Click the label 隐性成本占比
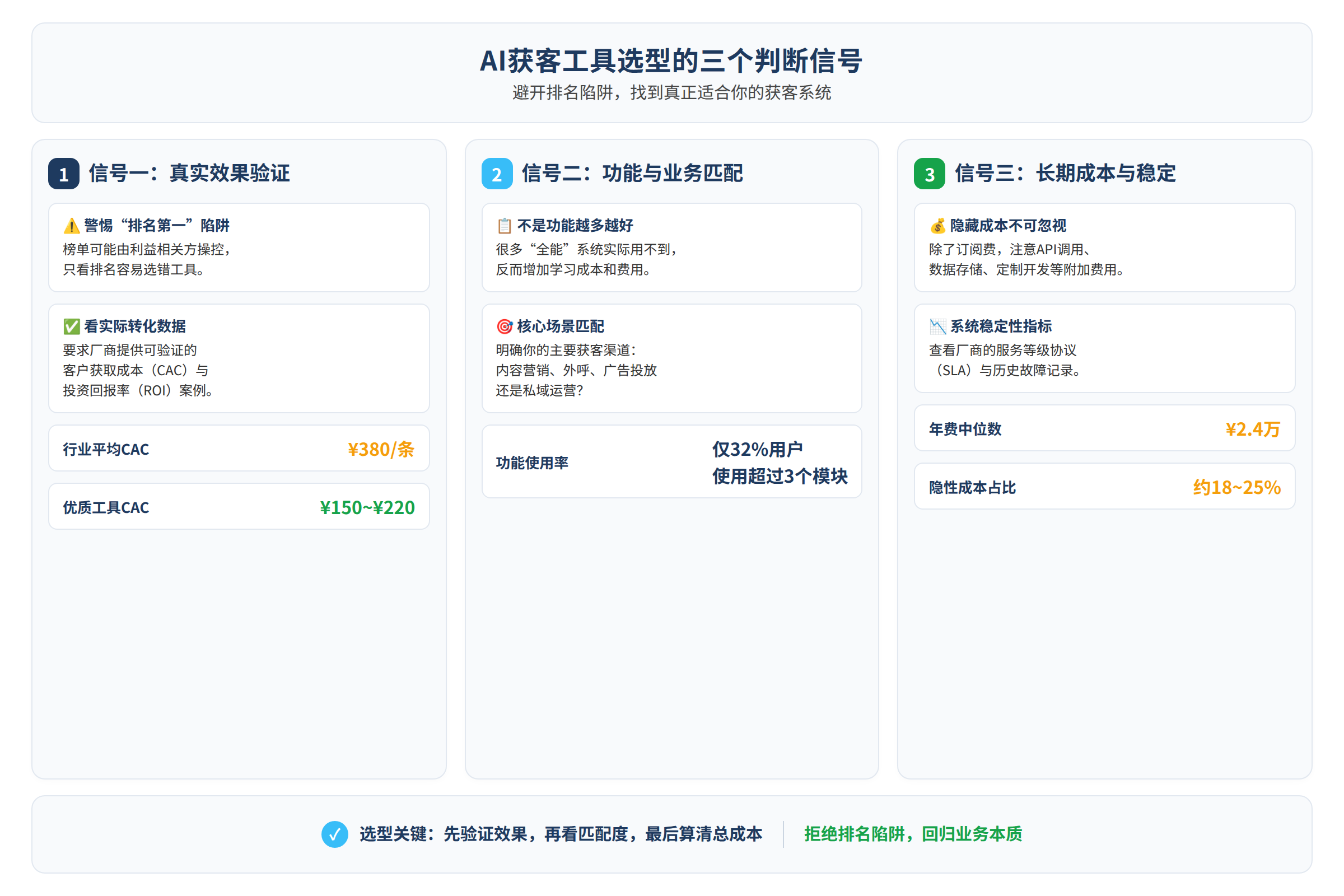Viewport: 1344px width, 896px height. pyautogui.click(x=973, y=488)
